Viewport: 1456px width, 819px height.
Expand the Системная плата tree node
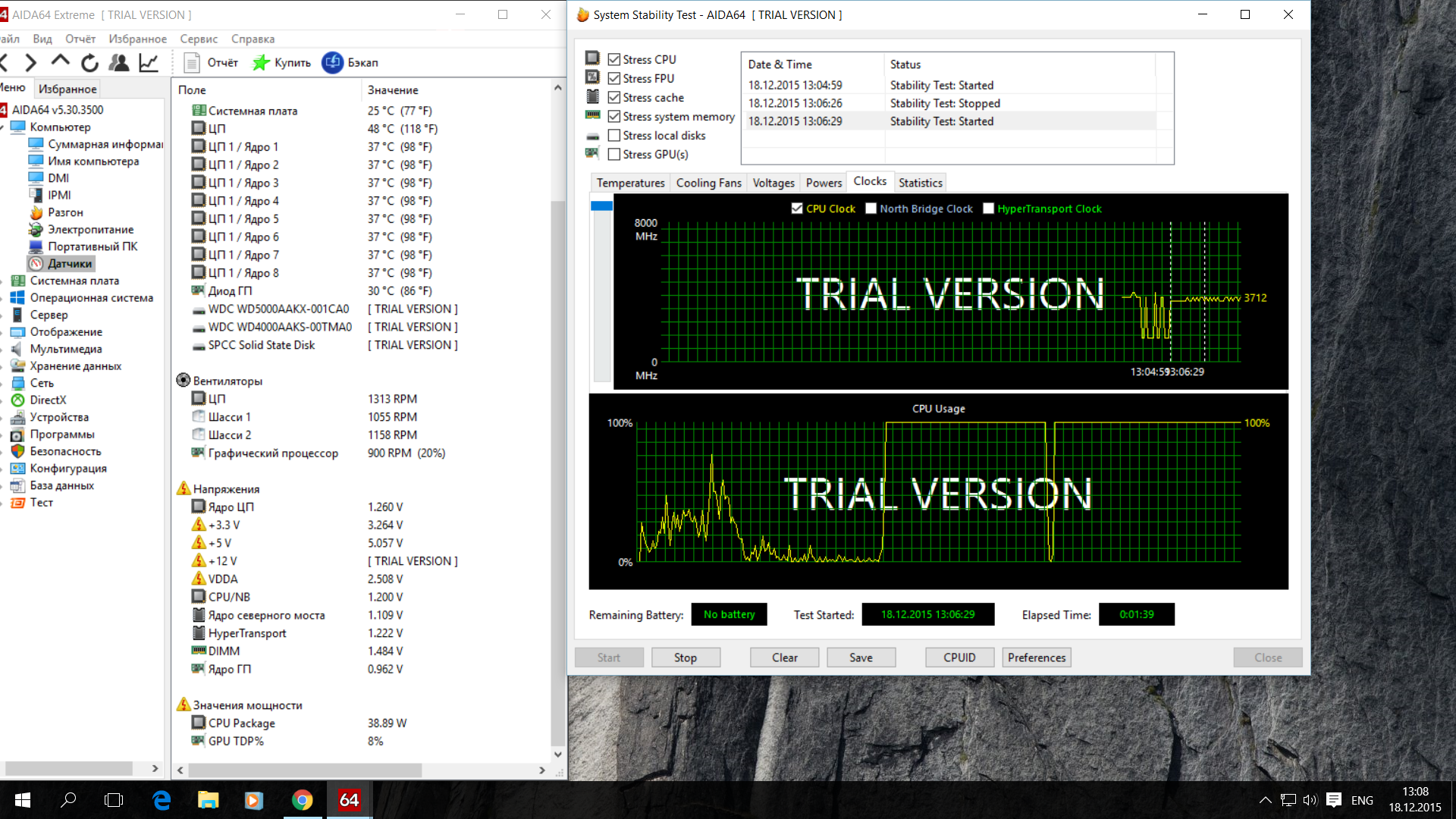tap(2, 281)
